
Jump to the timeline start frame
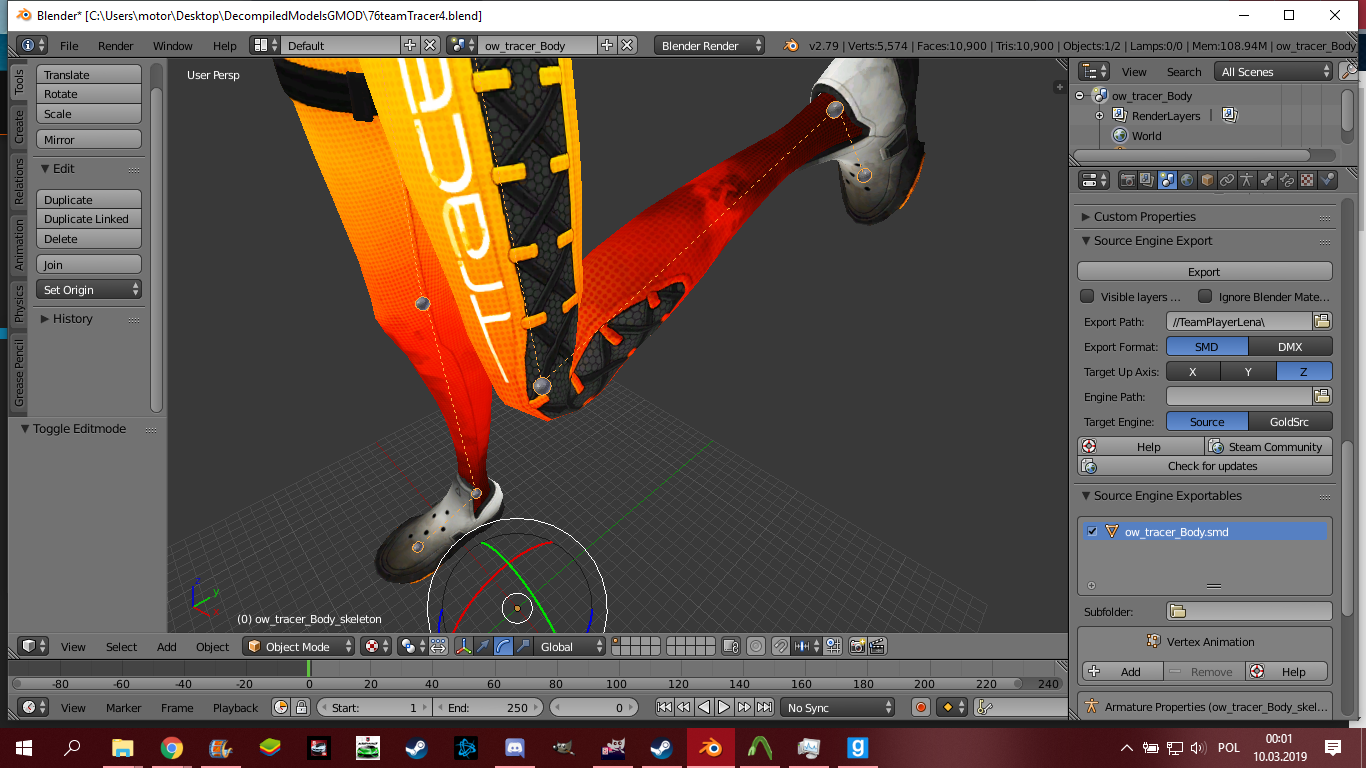664,707
